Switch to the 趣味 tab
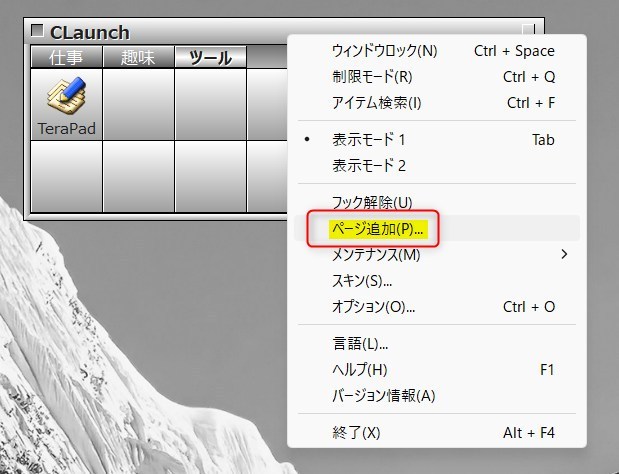 (x=138, y=57)
